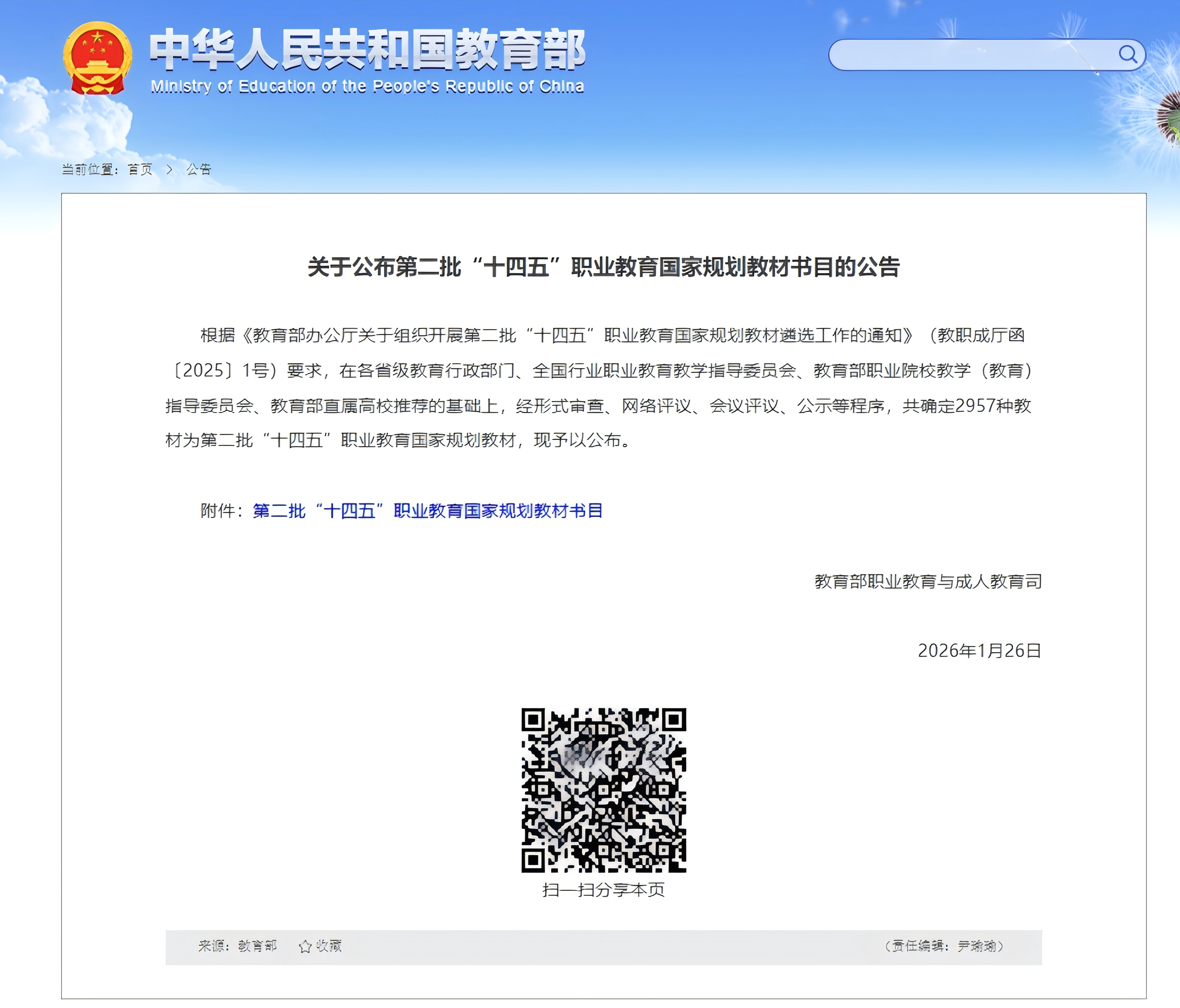Click the announcement headline 关于公布第二批
Viewport: 1180px width, 1008px height.
604,267
